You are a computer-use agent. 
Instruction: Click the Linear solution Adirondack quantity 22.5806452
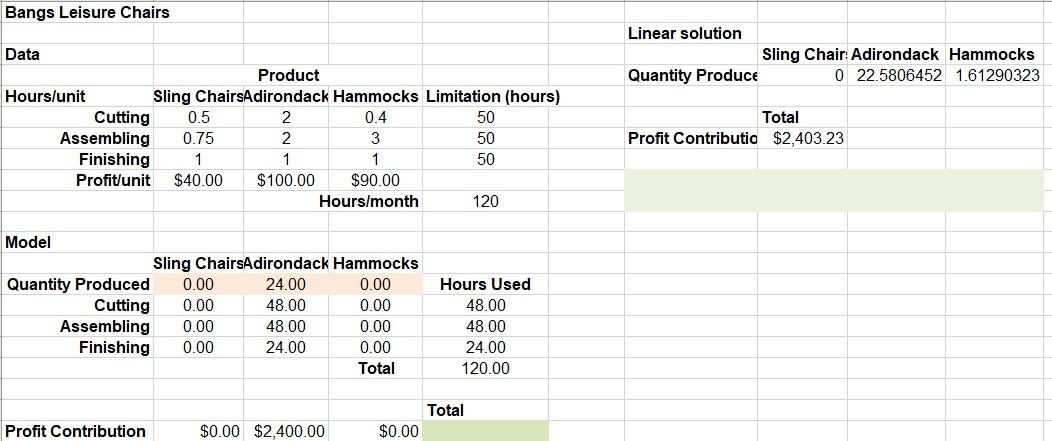coord(896,75)
